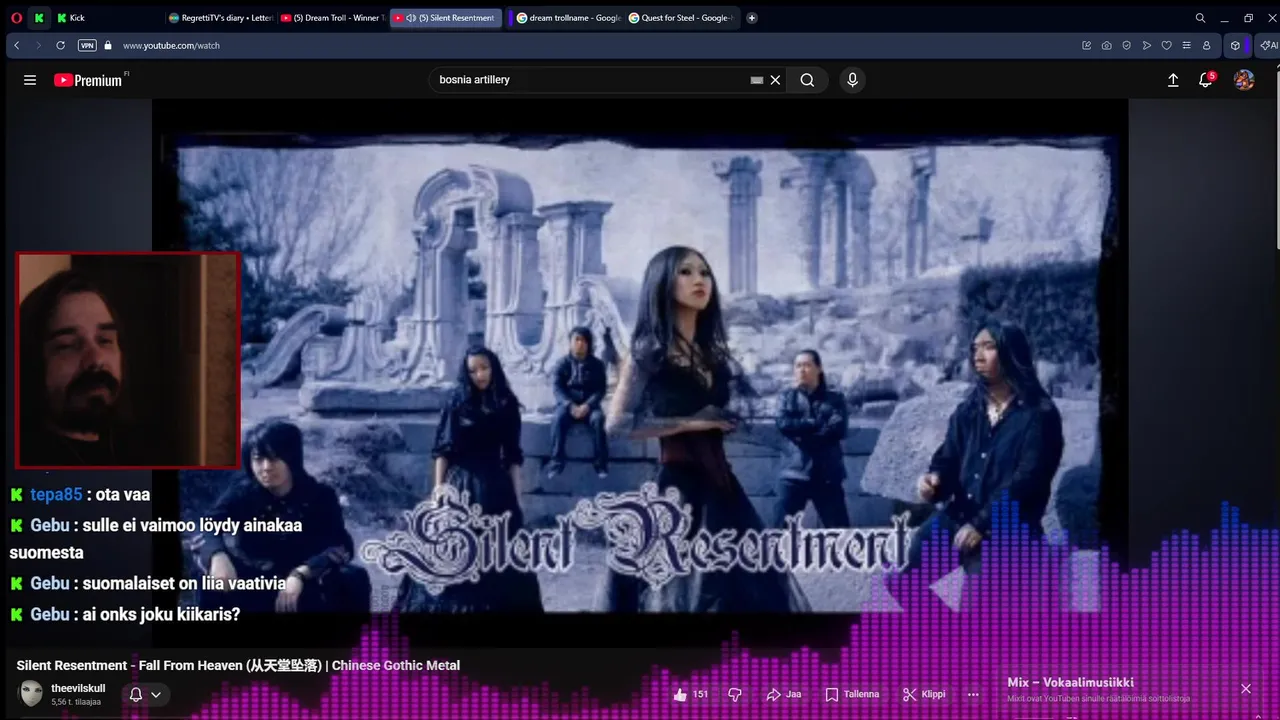The width and height of the screenshot is (1280, 720).
Task: Click chat message "suomalaiset on liia vaativia"
Action: tap(185, 583)
